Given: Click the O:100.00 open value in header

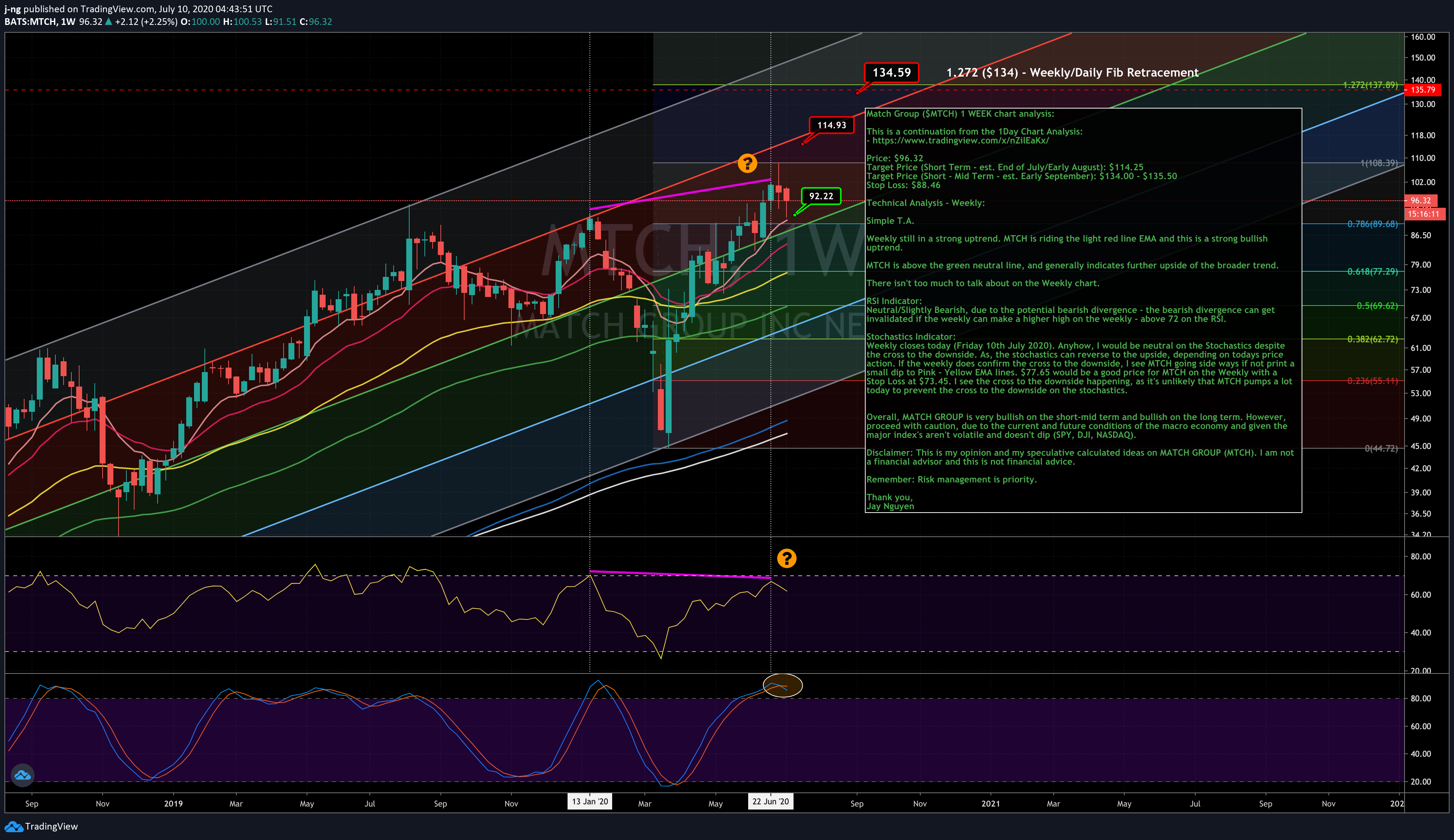Looking at the screenshot, I should (200, 21).
